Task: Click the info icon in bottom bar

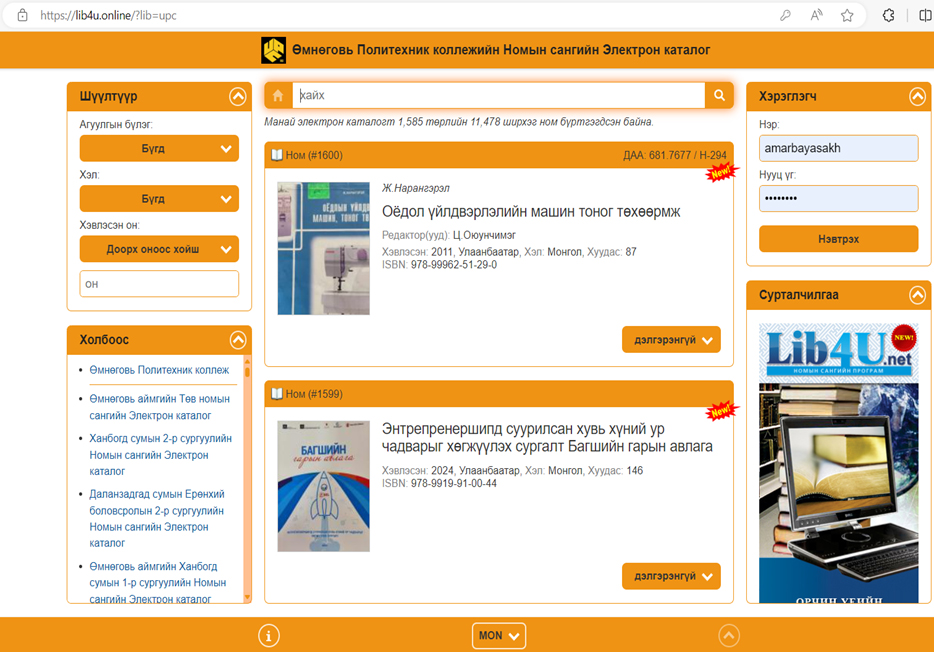Action: [268, 635]
